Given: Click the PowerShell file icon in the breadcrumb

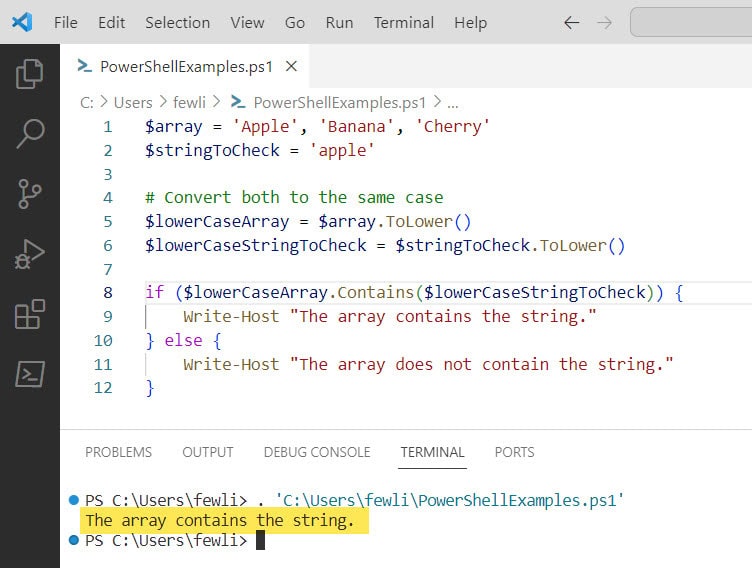Looking at the screenshot, I should pos(238,102).
